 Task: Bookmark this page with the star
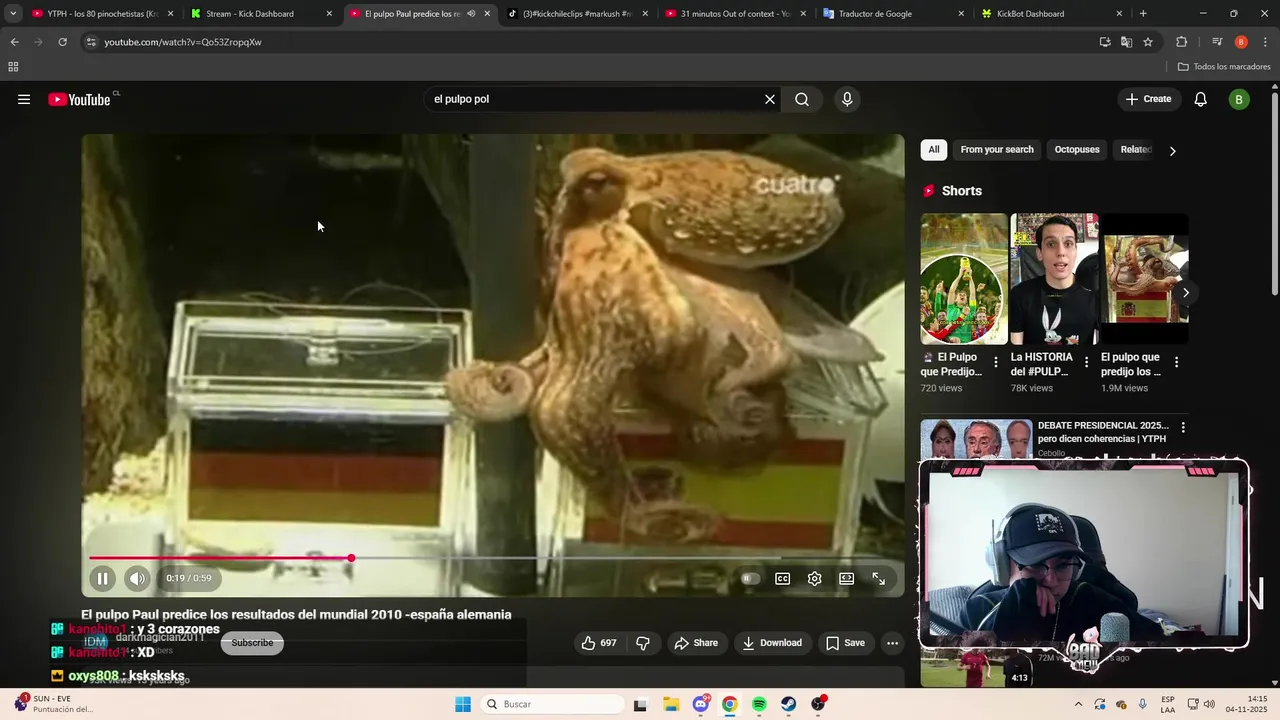1148,42
